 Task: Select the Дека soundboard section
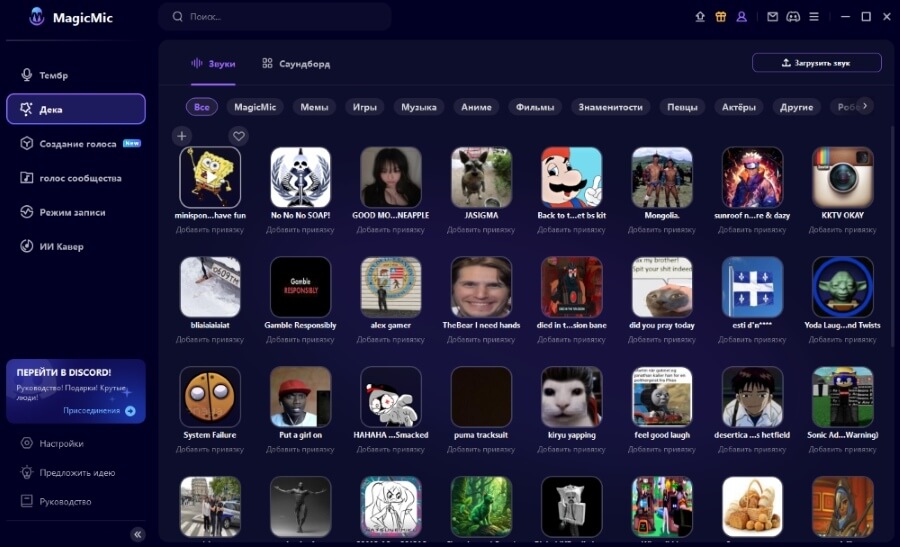[76, 109]
